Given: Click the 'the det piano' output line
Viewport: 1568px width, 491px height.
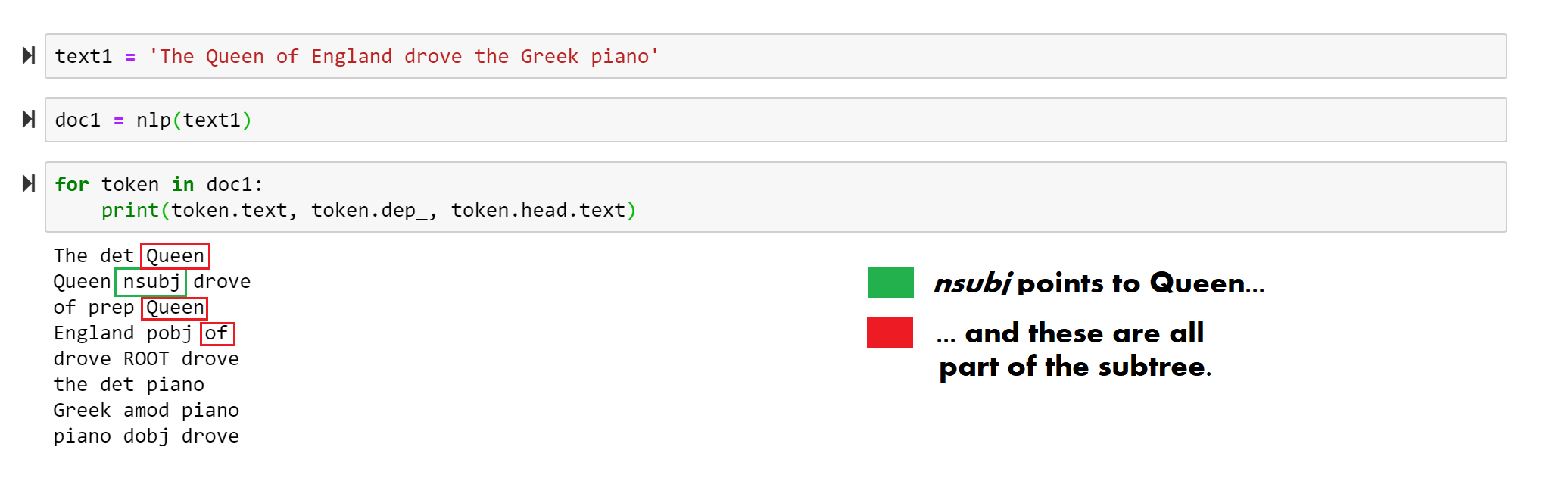Looking at the screenshot, I should tap(129, 385).
